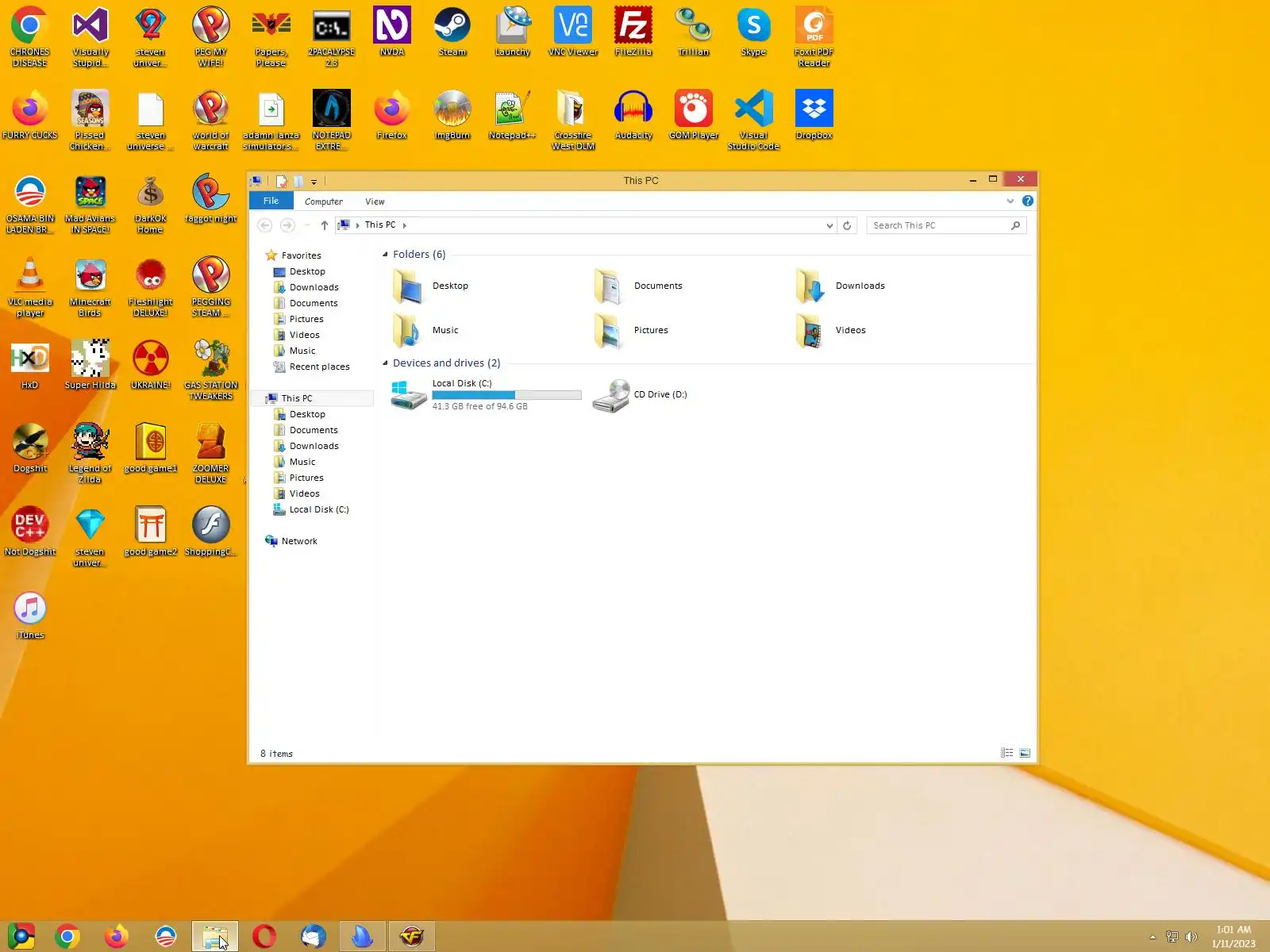The width and height of the screenshot is (1270, 952).
Task: Show hidden icons in system tray
Action: coord(1153,937)
